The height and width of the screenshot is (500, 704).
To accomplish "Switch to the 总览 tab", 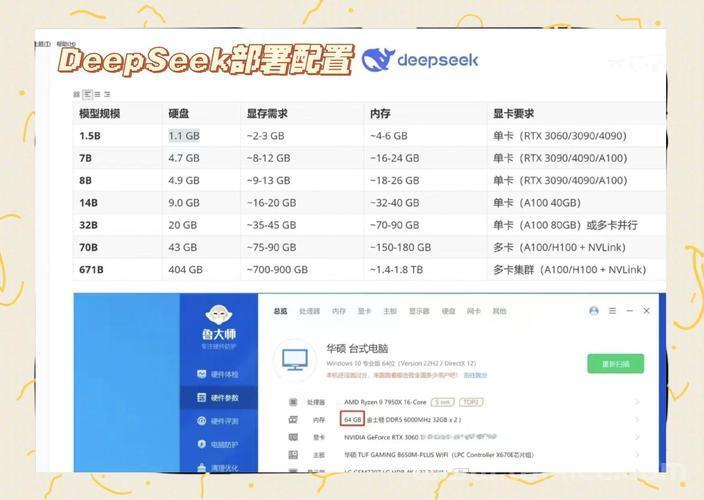I will [x=280, y=311].
